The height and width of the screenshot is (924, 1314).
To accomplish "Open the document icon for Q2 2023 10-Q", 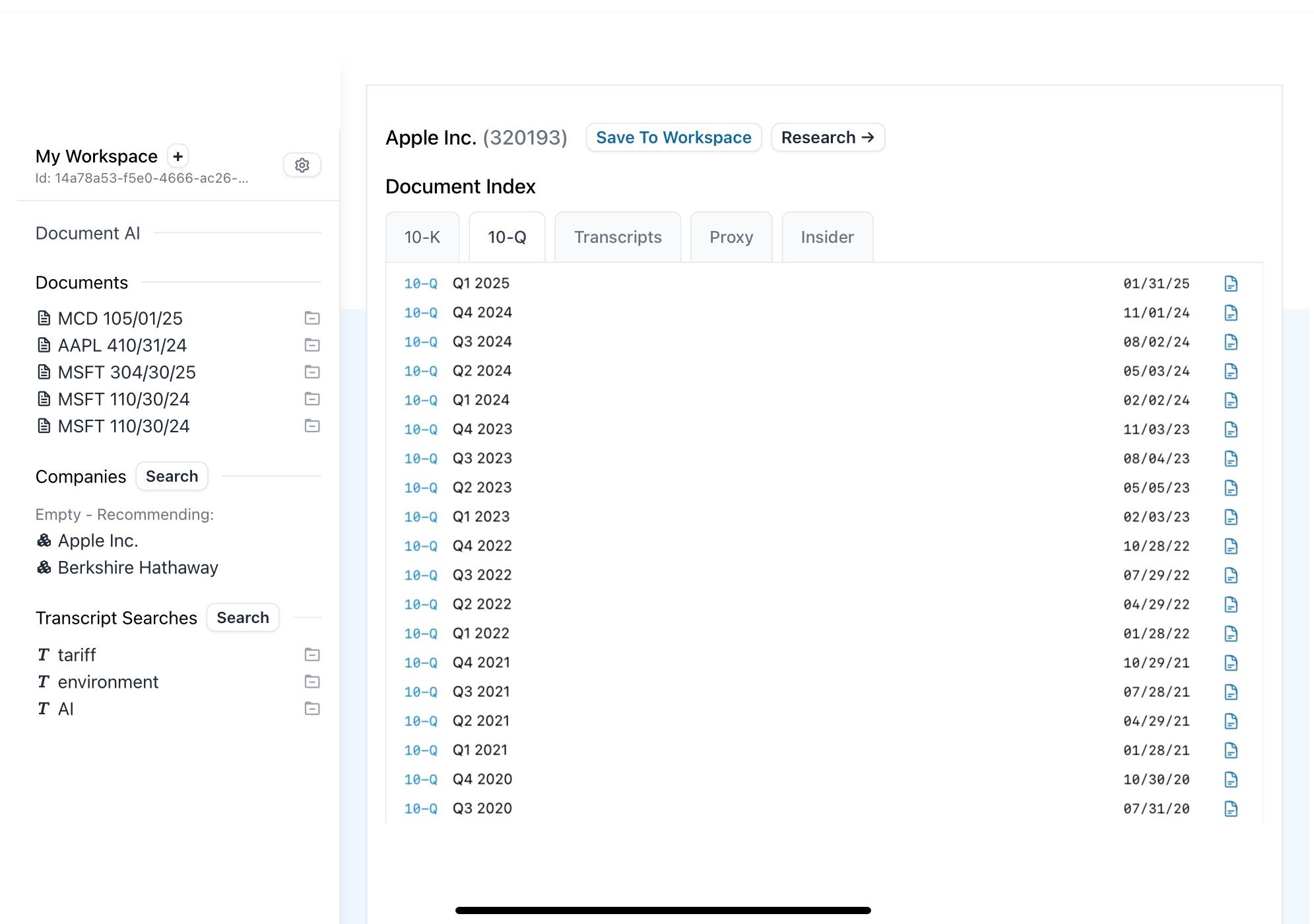I will point(1231,488).
